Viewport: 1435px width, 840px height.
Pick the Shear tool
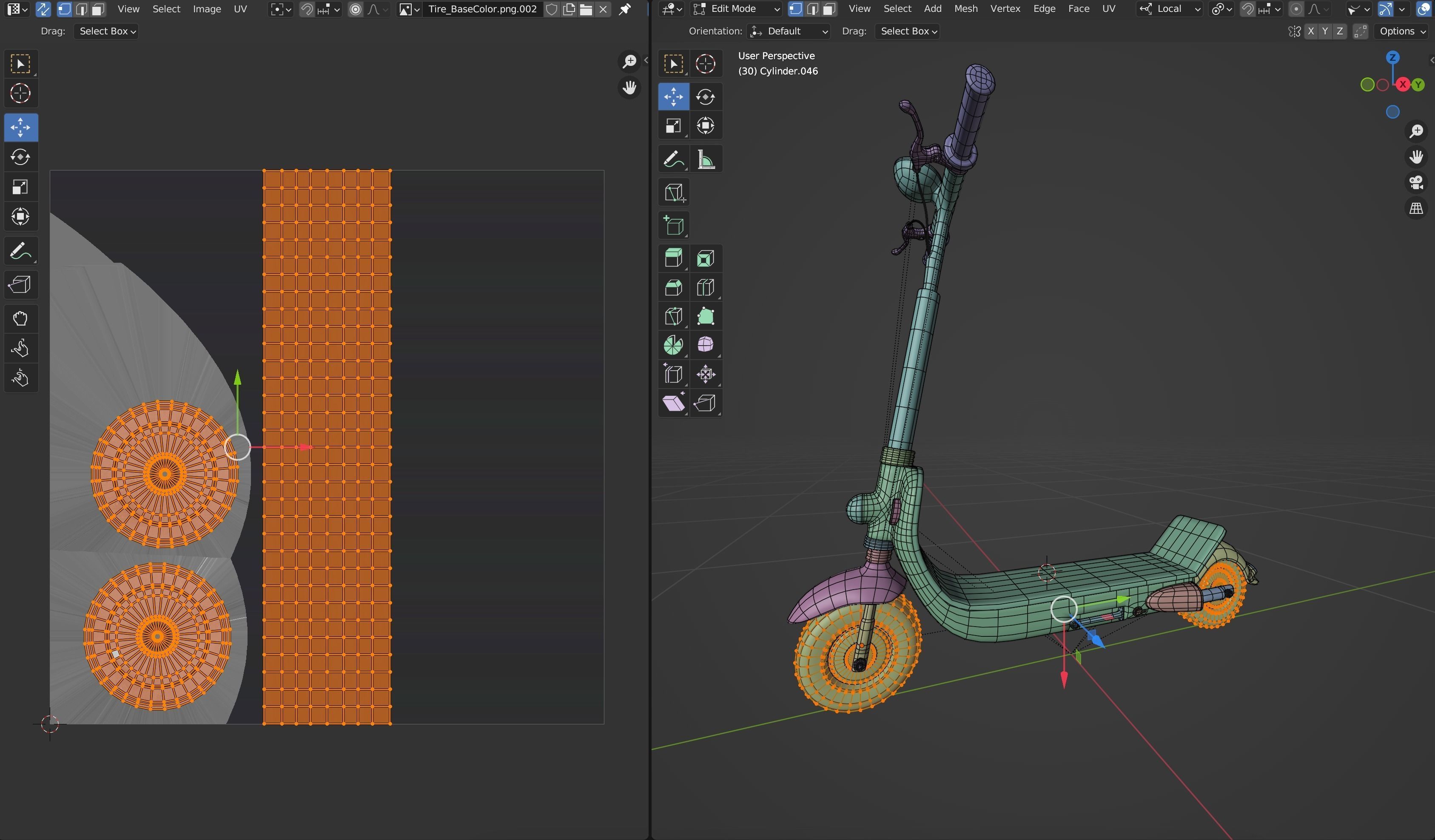(x=674, y=403)
